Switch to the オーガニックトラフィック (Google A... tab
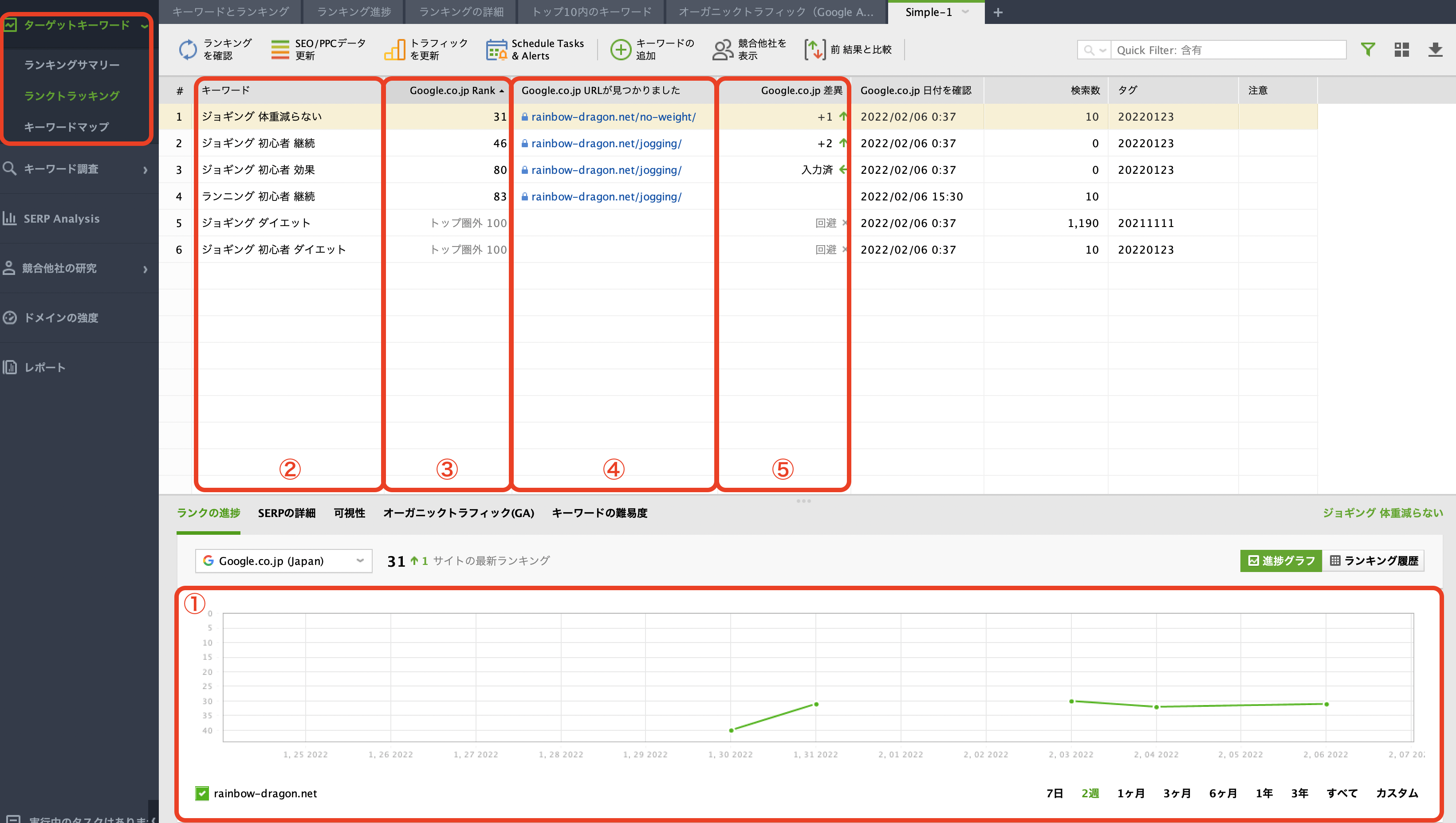 pos(776,12)
